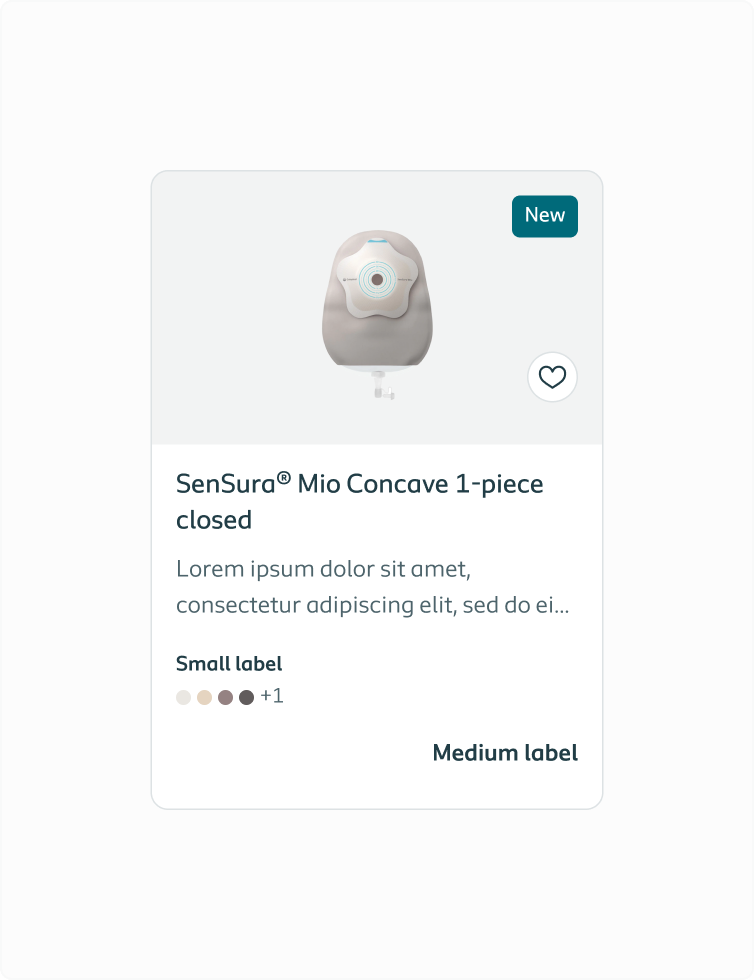Choose the mauve color swatch
754x980 pixels.
pos(225,697)
